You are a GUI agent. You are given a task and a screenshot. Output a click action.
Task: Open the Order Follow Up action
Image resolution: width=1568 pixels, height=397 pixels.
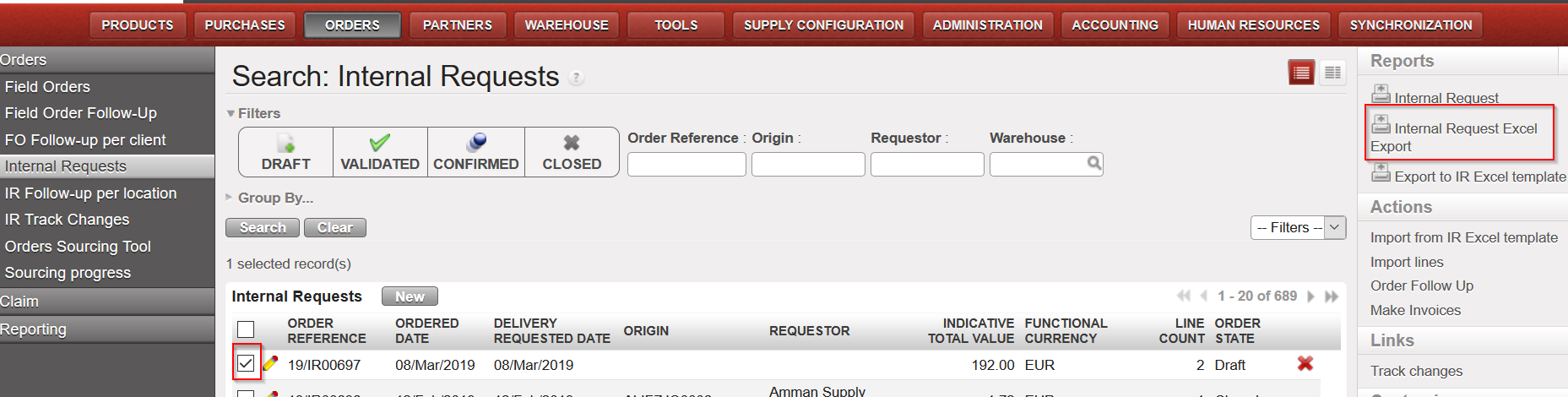(x=1422, y=286)
